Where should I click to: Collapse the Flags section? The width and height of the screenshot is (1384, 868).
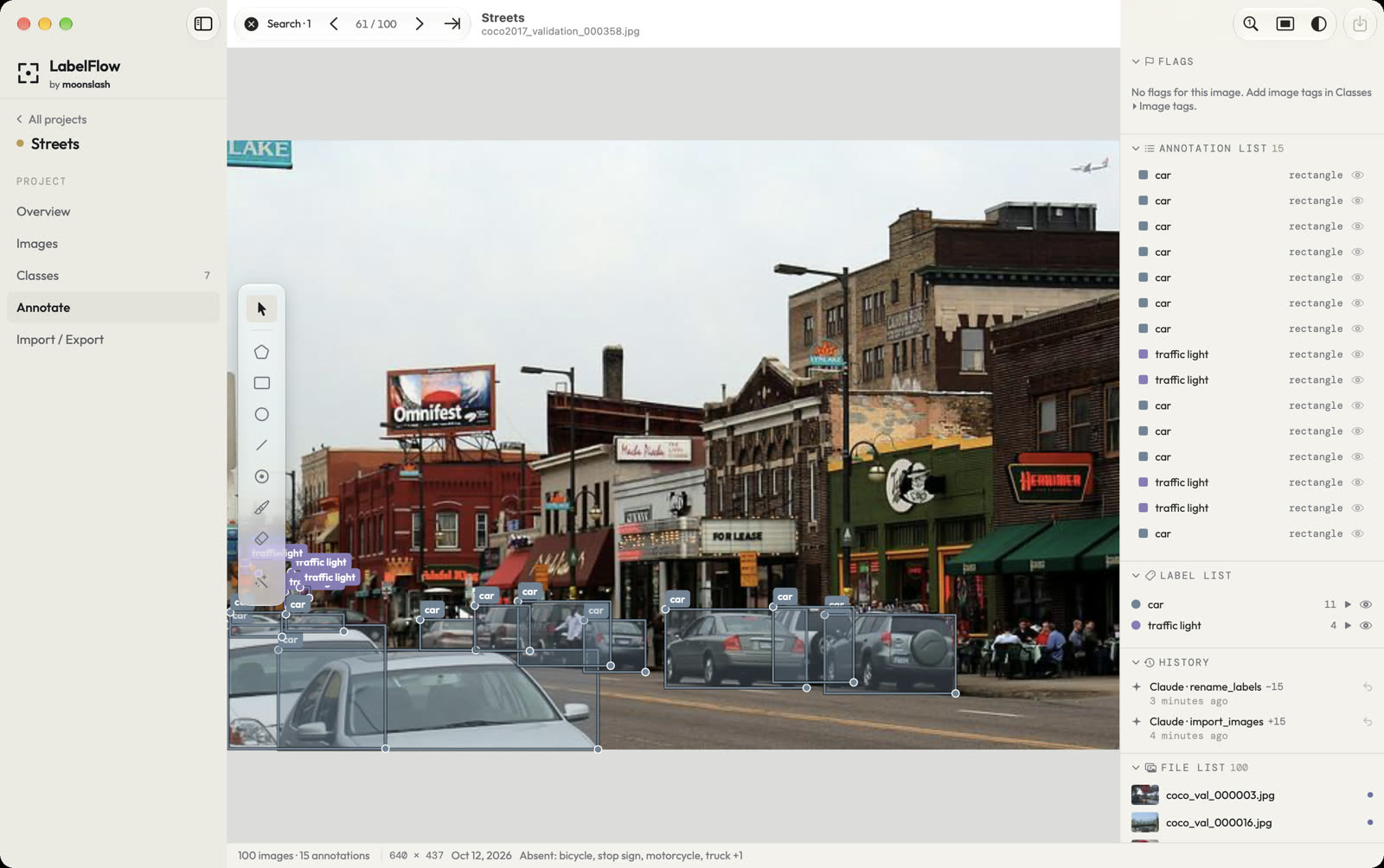1136,61
